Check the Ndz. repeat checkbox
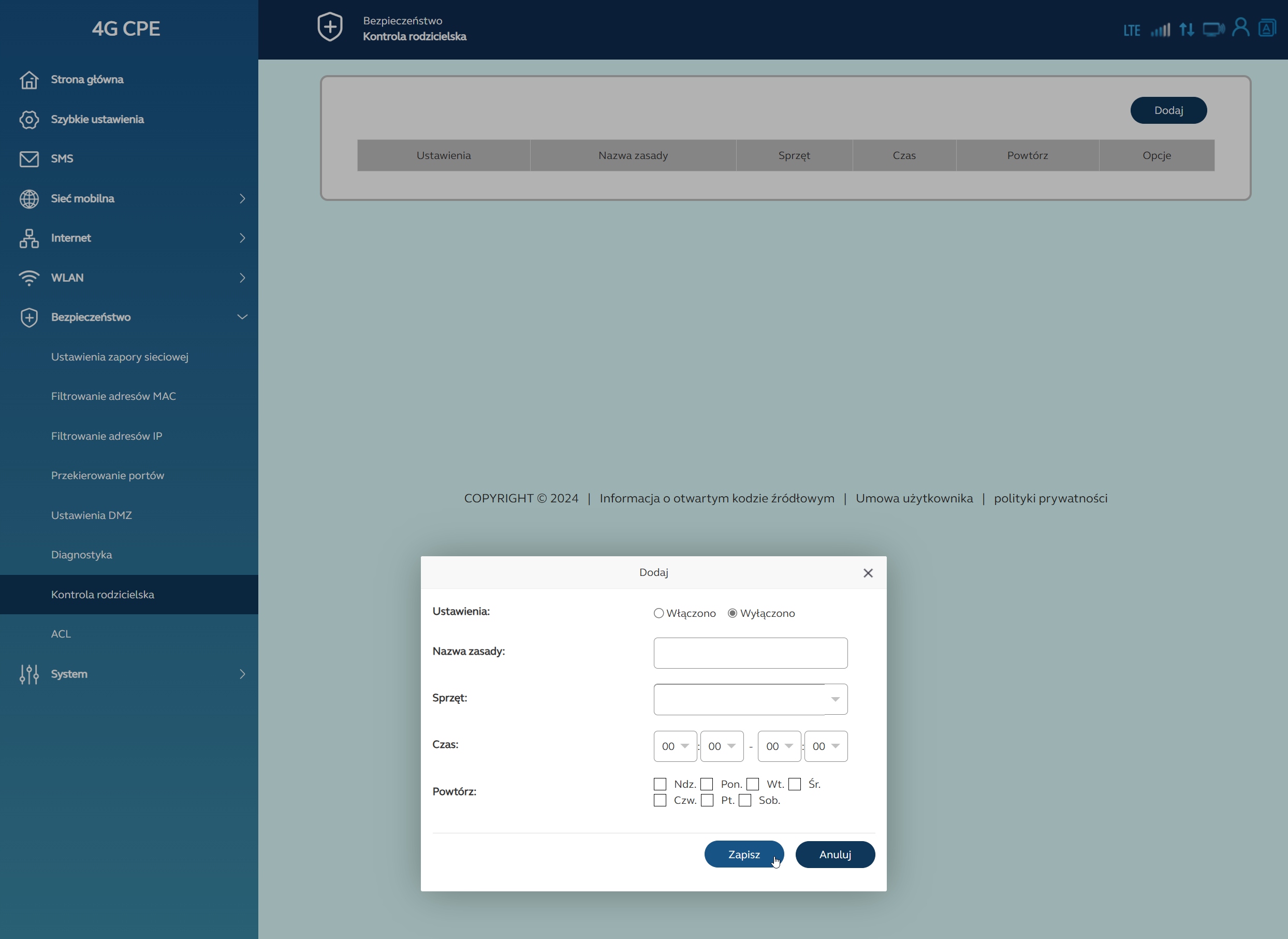 pos(660,784)
